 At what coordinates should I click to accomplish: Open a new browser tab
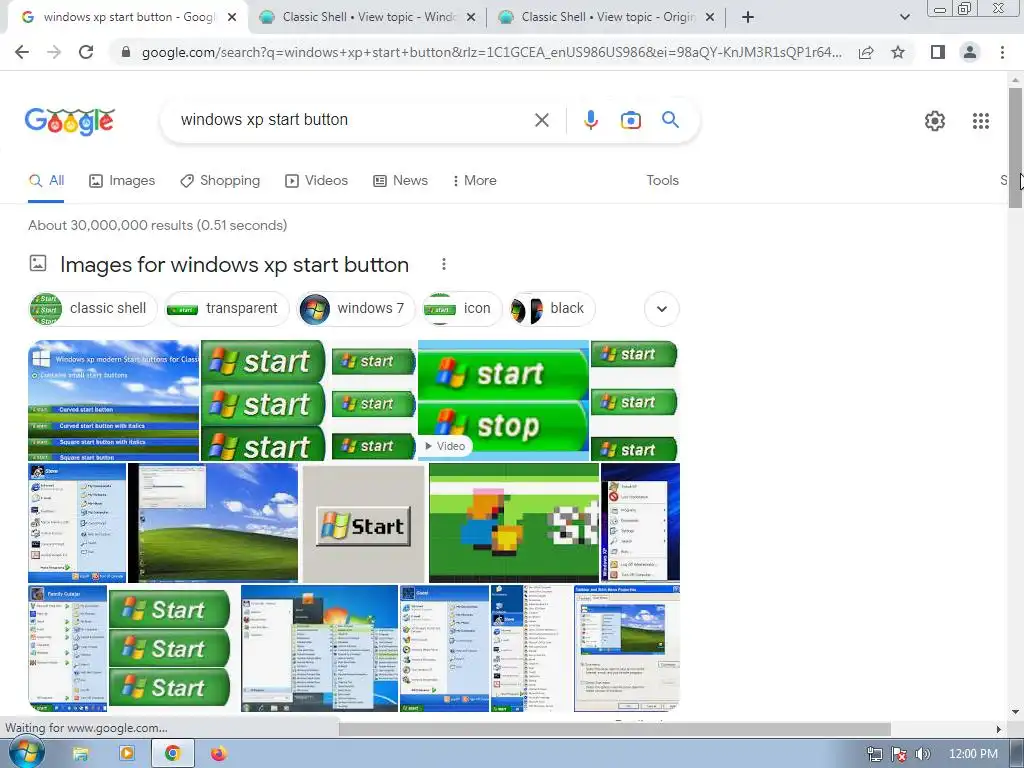pos(748,17)
